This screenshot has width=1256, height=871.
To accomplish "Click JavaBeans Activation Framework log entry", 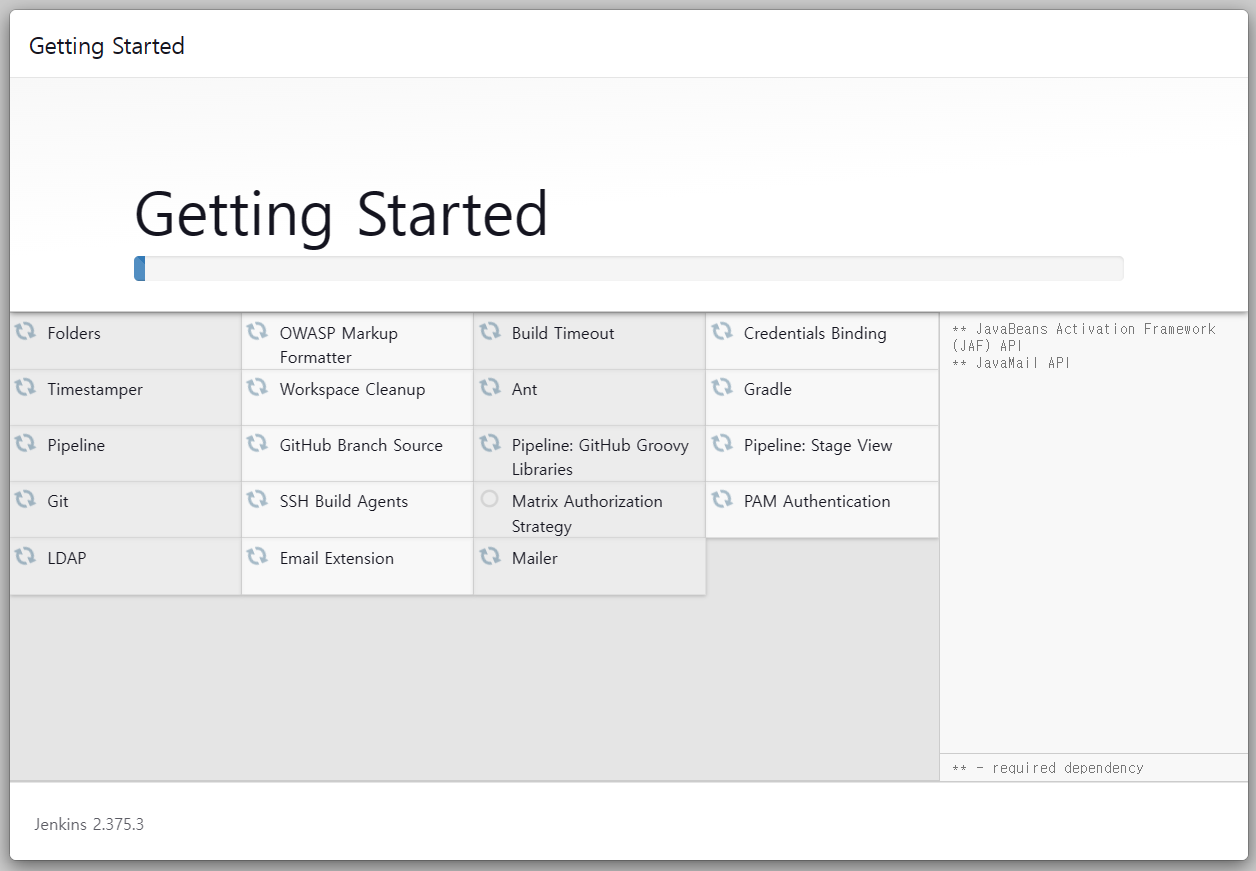I will click(1084, 337).
